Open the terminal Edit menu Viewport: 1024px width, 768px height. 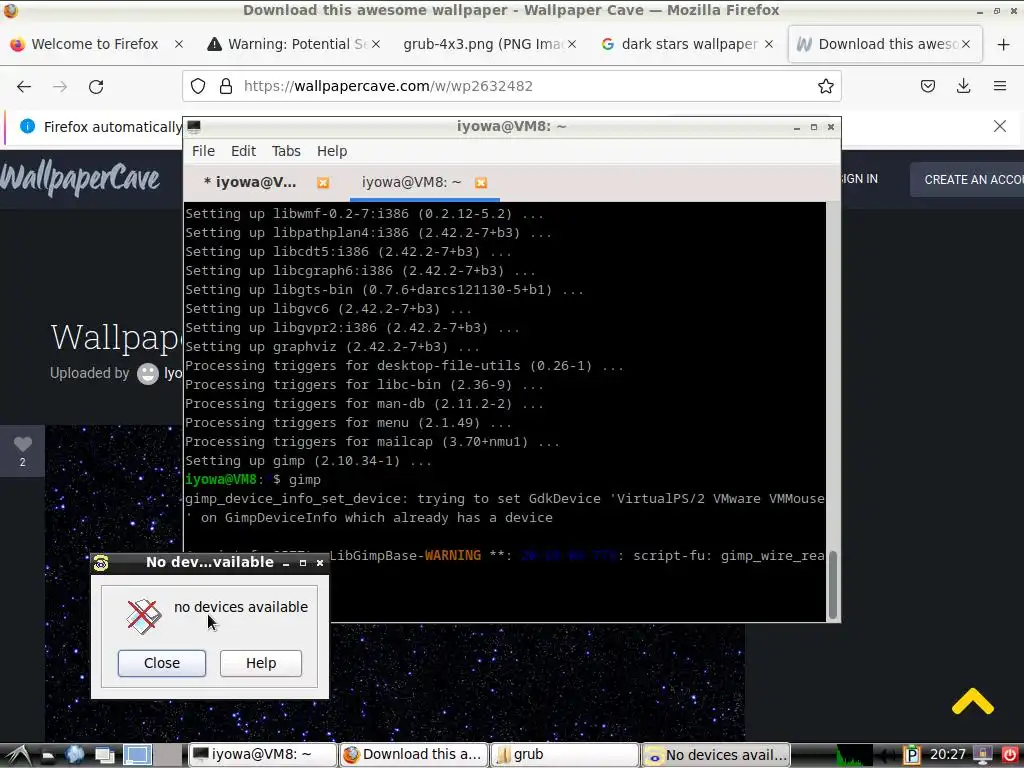click(243, 151)
